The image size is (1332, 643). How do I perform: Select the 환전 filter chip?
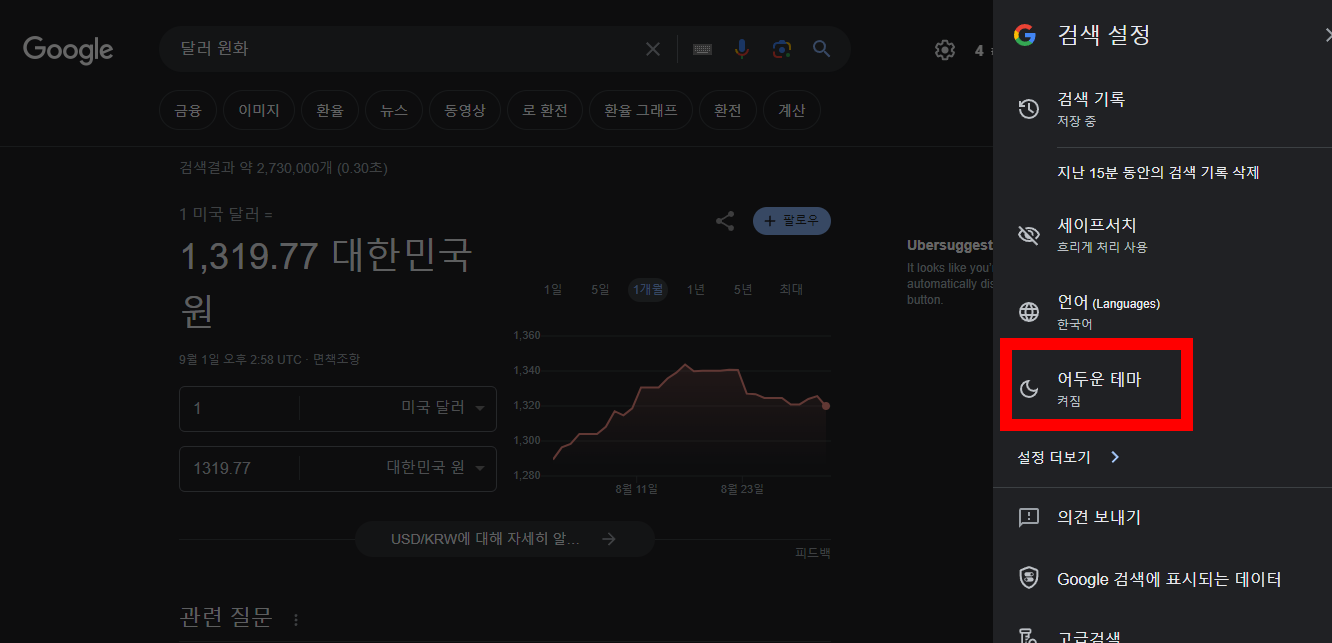[x=728, y=111]
